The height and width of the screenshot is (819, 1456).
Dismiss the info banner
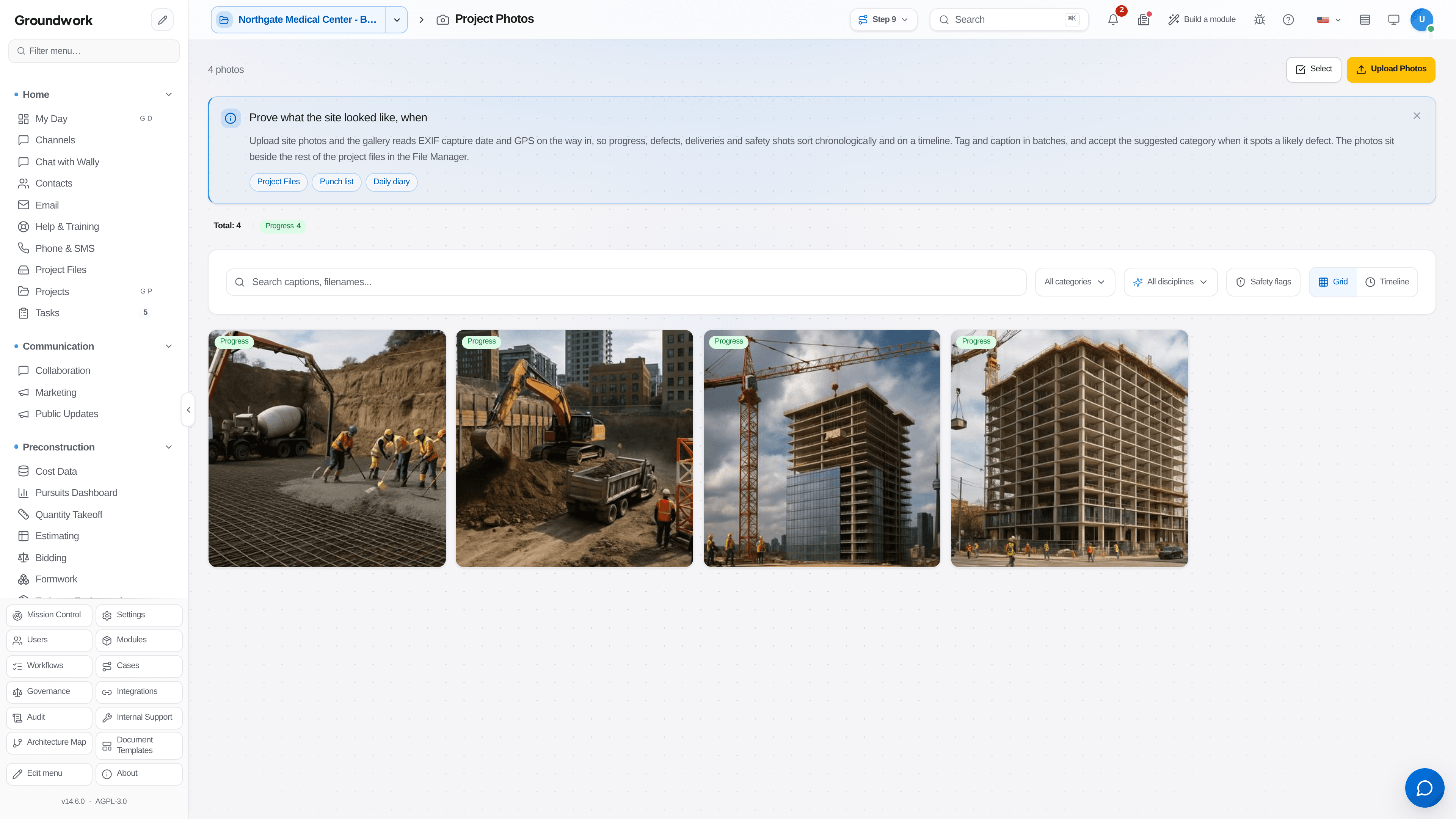pos(1417,116)
